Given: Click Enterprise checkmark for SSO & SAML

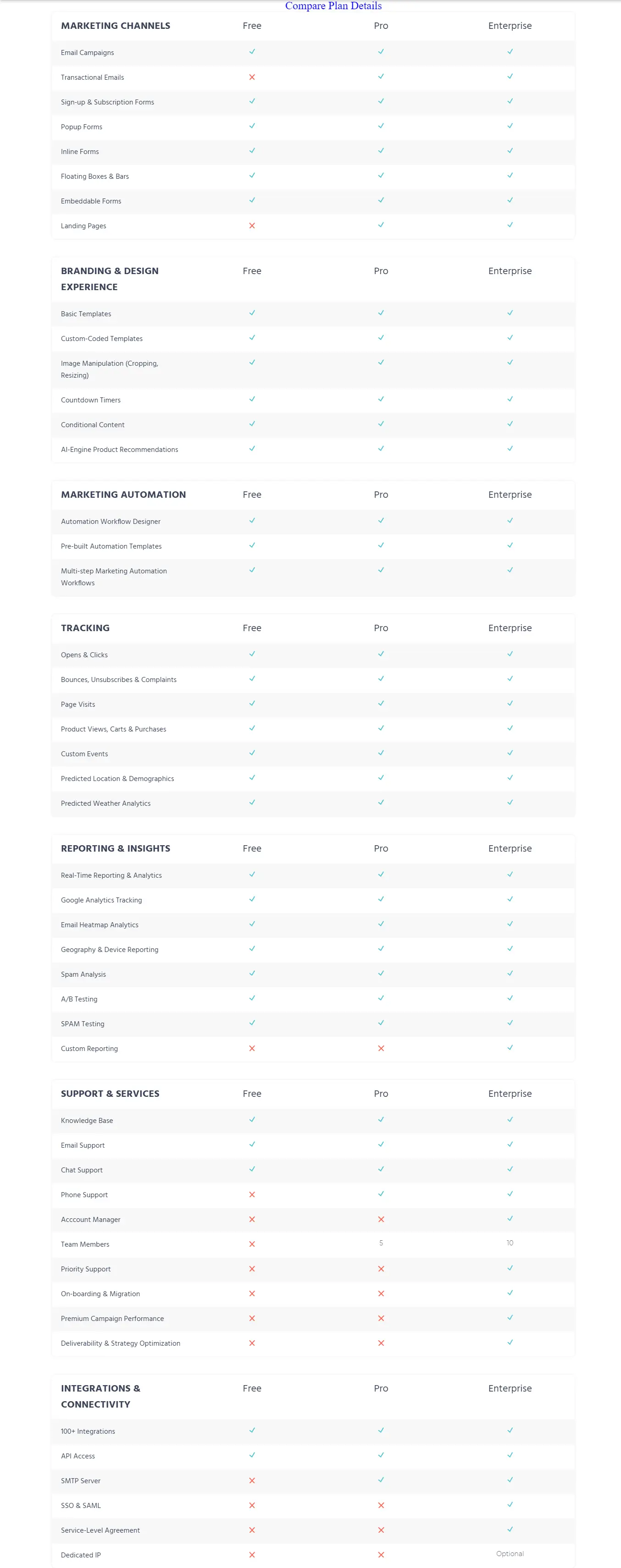Looking at the screenshot, I should tap(510, 1505).
